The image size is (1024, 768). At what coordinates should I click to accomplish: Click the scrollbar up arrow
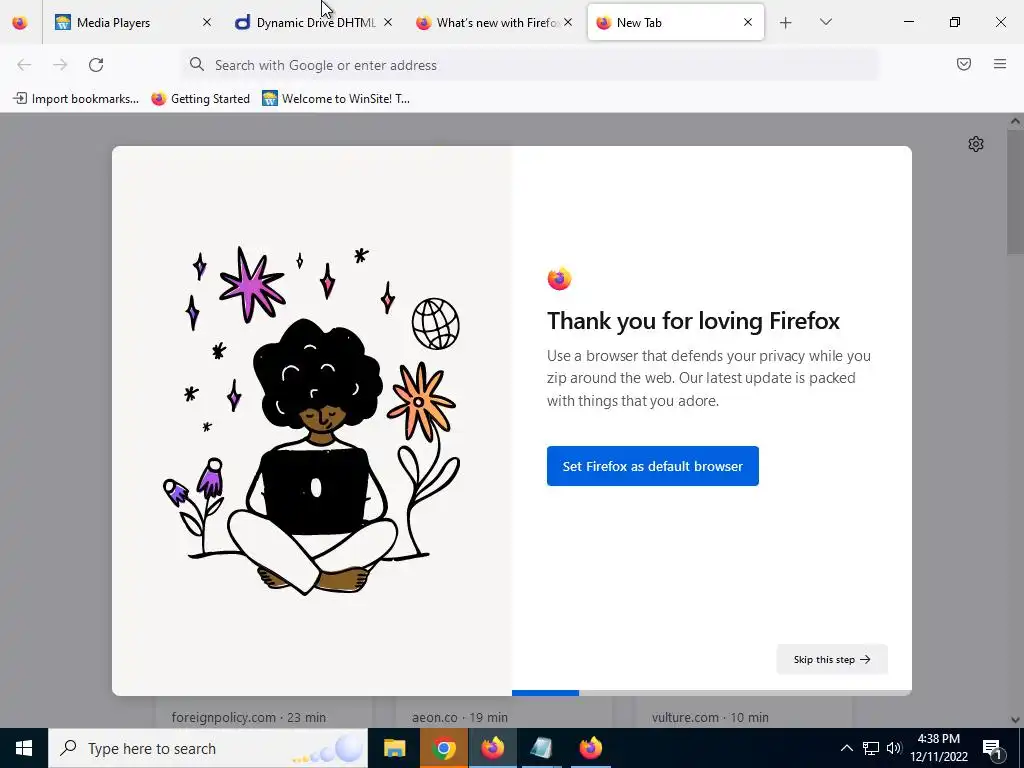click(1015, 121)
